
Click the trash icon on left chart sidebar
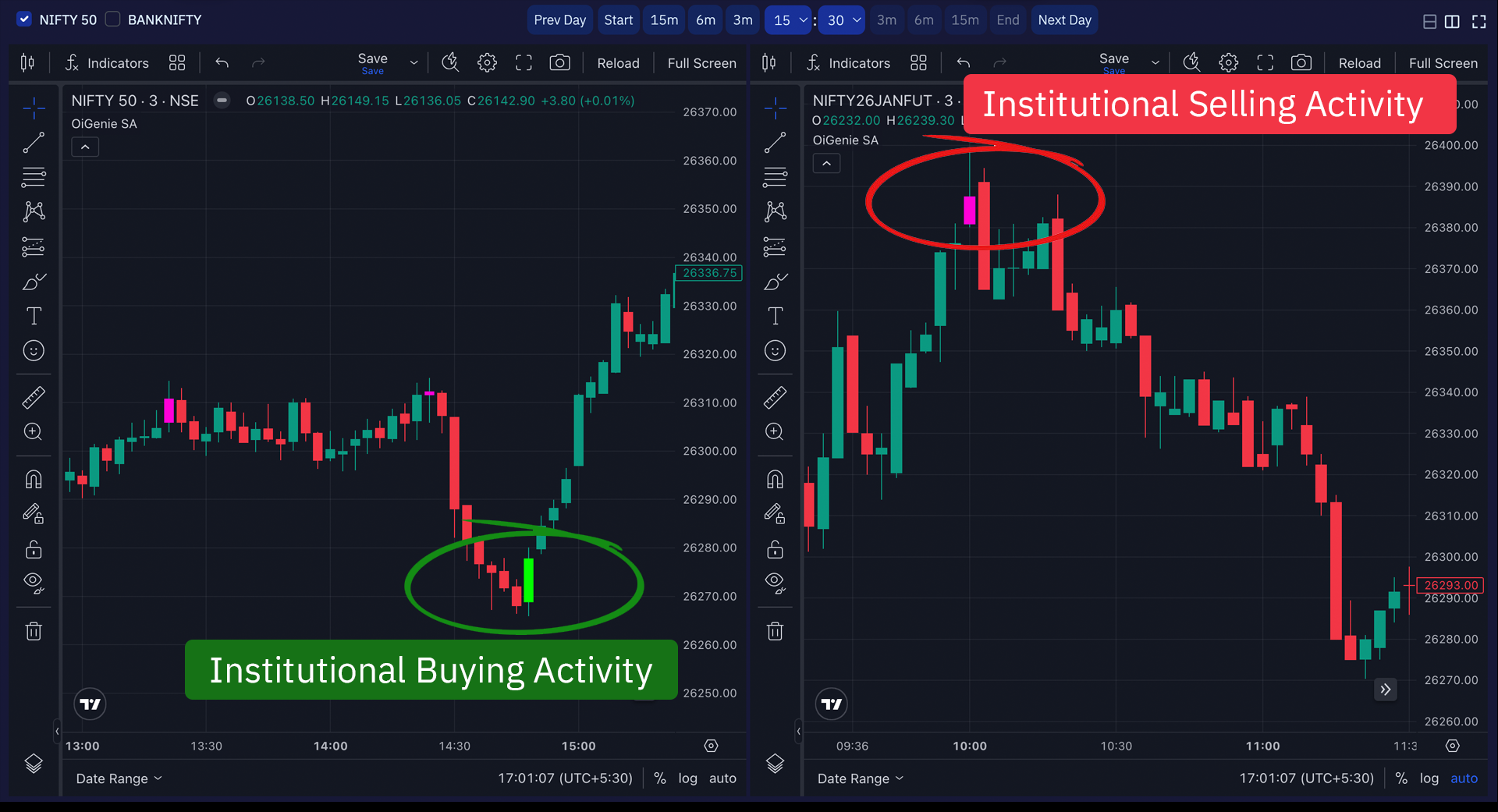[x=34, y=631]
